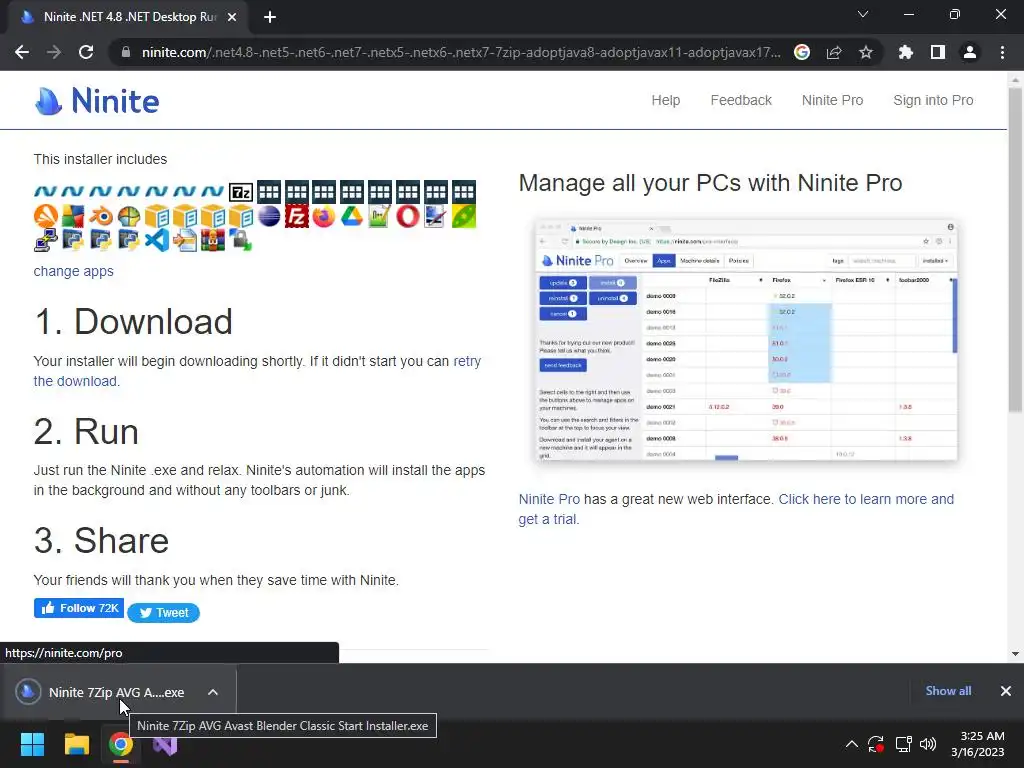The width and height of the screenshot is (1024, 768).
Task: Click the Firefox icon in installer list
Action: pos(324,216)
